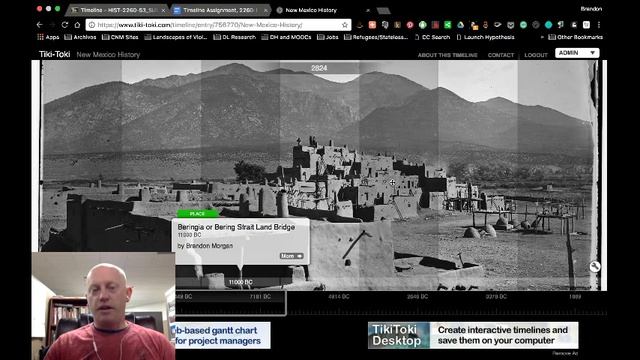Click 11000 BC timeline date marker

click(240, 282)
